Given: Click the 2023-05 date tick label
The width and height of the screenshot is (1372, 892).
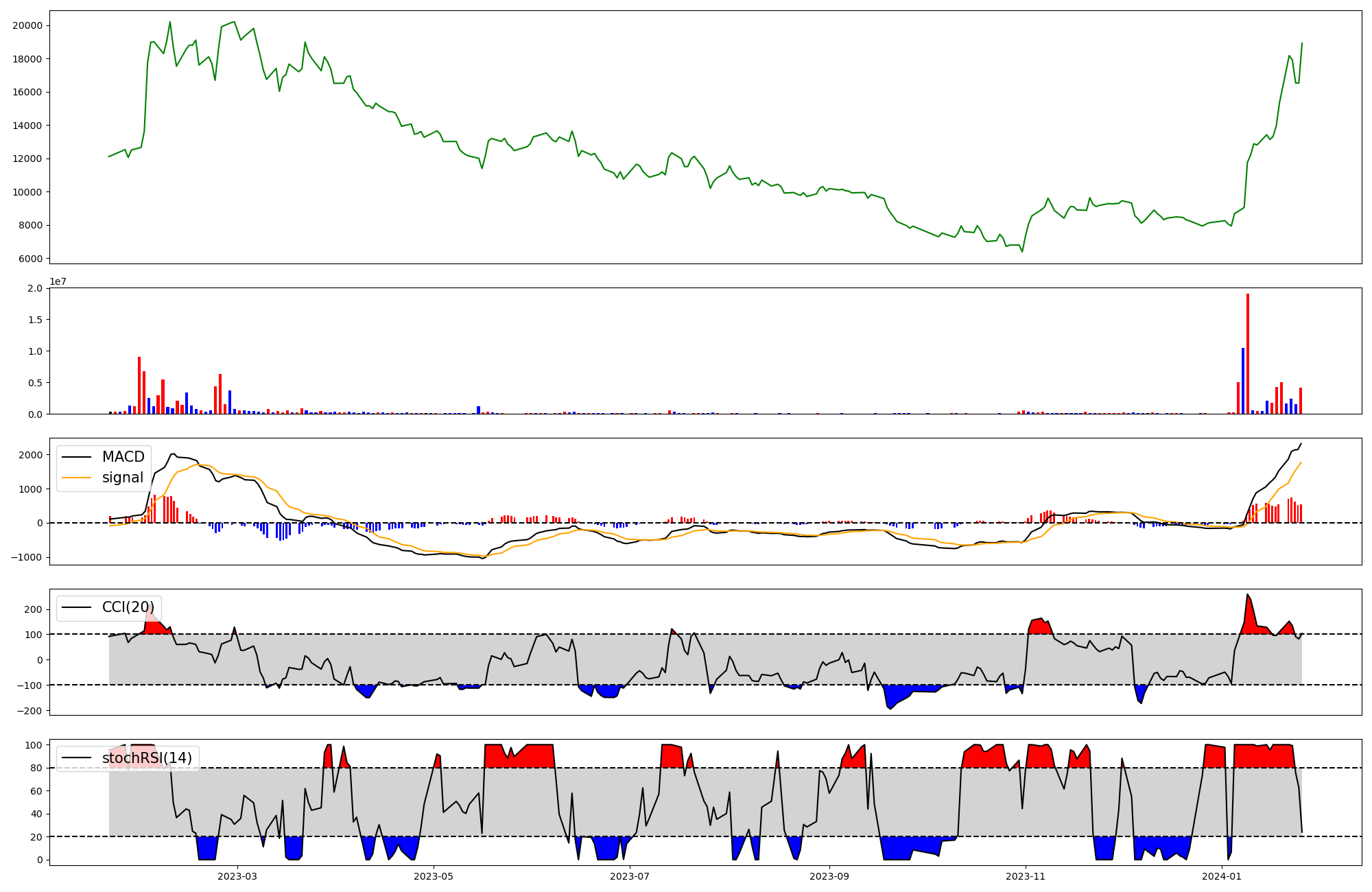Looking at the screenshot, I should (x=434, y=876).
